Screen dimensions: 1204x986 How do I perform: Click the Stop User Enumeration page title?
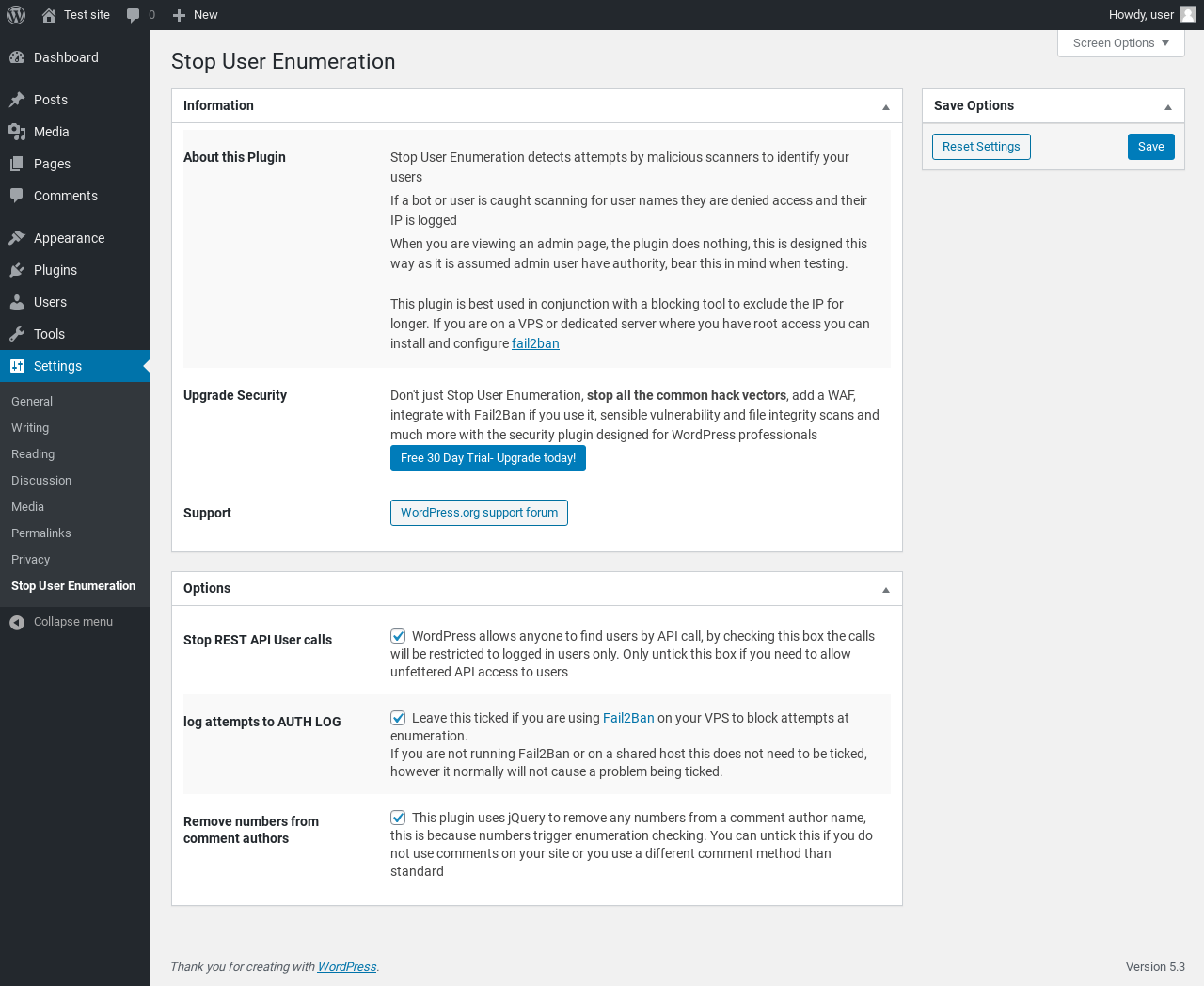pos(283,62)
